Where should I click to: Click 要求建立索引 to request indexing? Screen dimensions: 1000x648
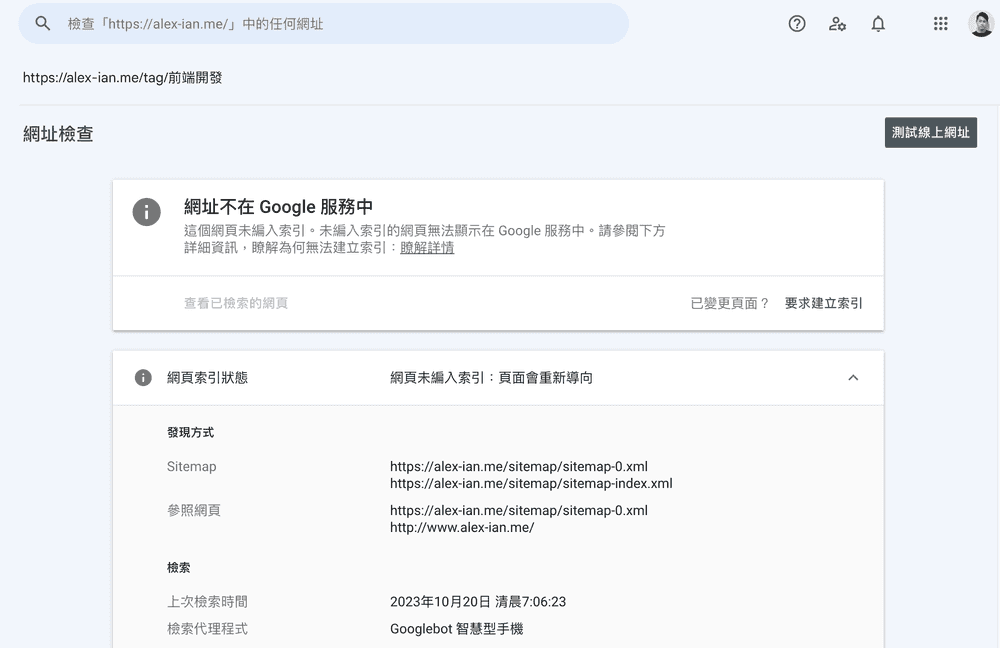click(823, 303)
